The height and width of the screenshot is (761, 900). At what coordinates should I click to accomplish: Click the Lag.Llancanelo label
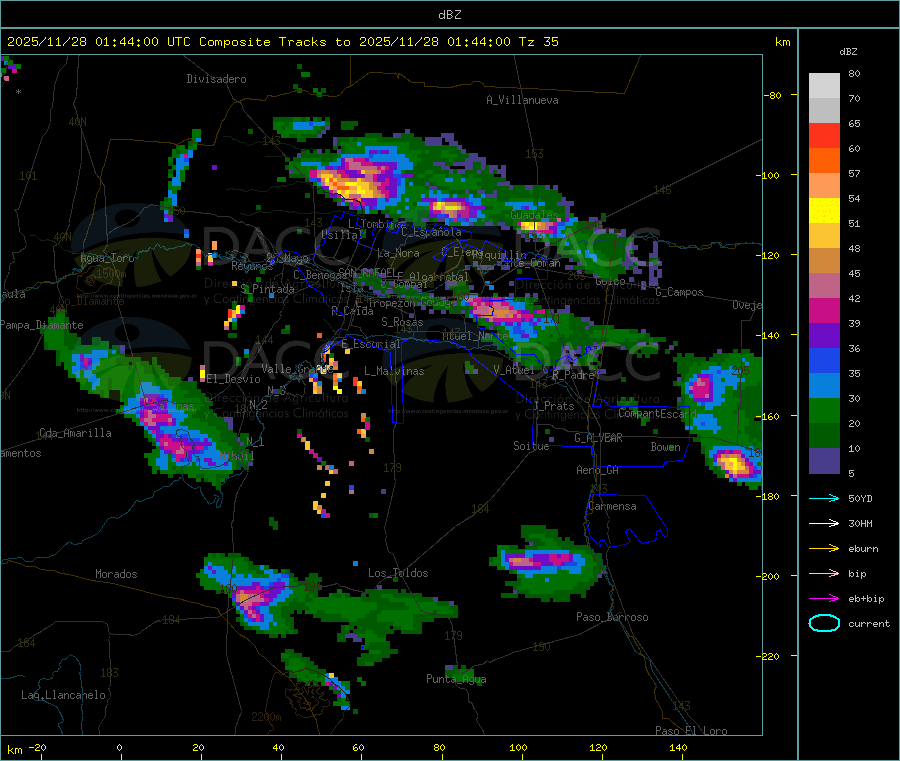(64, 695)
